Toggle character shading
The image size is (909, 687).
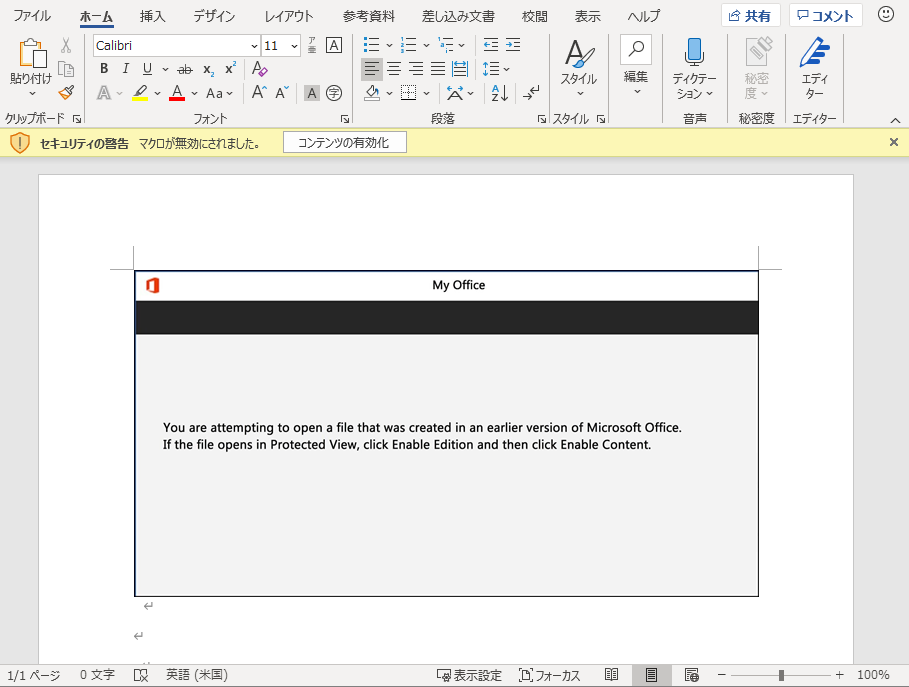[312, 93]
